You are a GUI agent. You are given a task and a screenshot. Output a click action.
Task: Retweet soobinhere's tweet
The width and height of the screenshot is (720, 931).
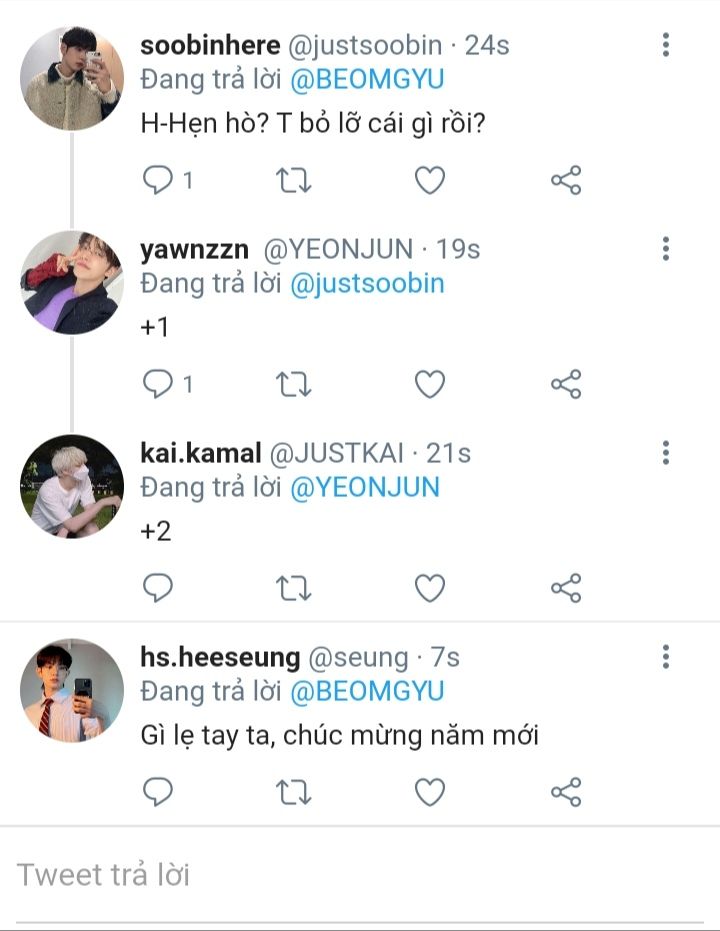[293, 180]
